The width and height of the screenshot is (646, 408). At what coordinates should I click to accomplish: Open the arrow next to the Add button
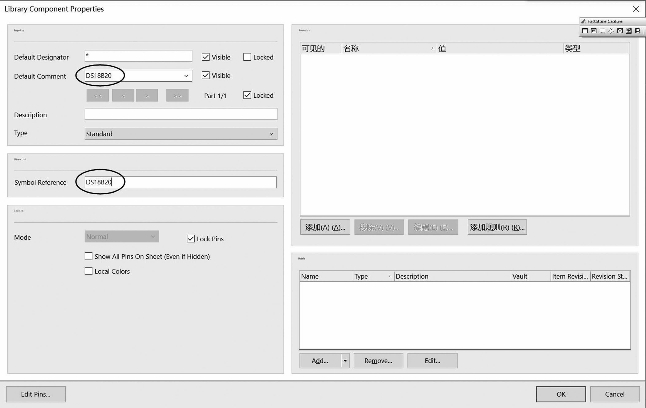[x=345, y=361]
